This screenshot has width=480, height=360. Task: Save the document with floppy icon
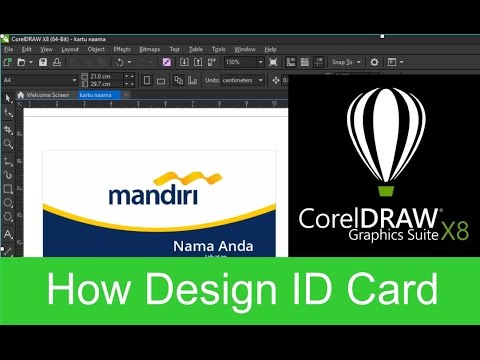(43, 62)
